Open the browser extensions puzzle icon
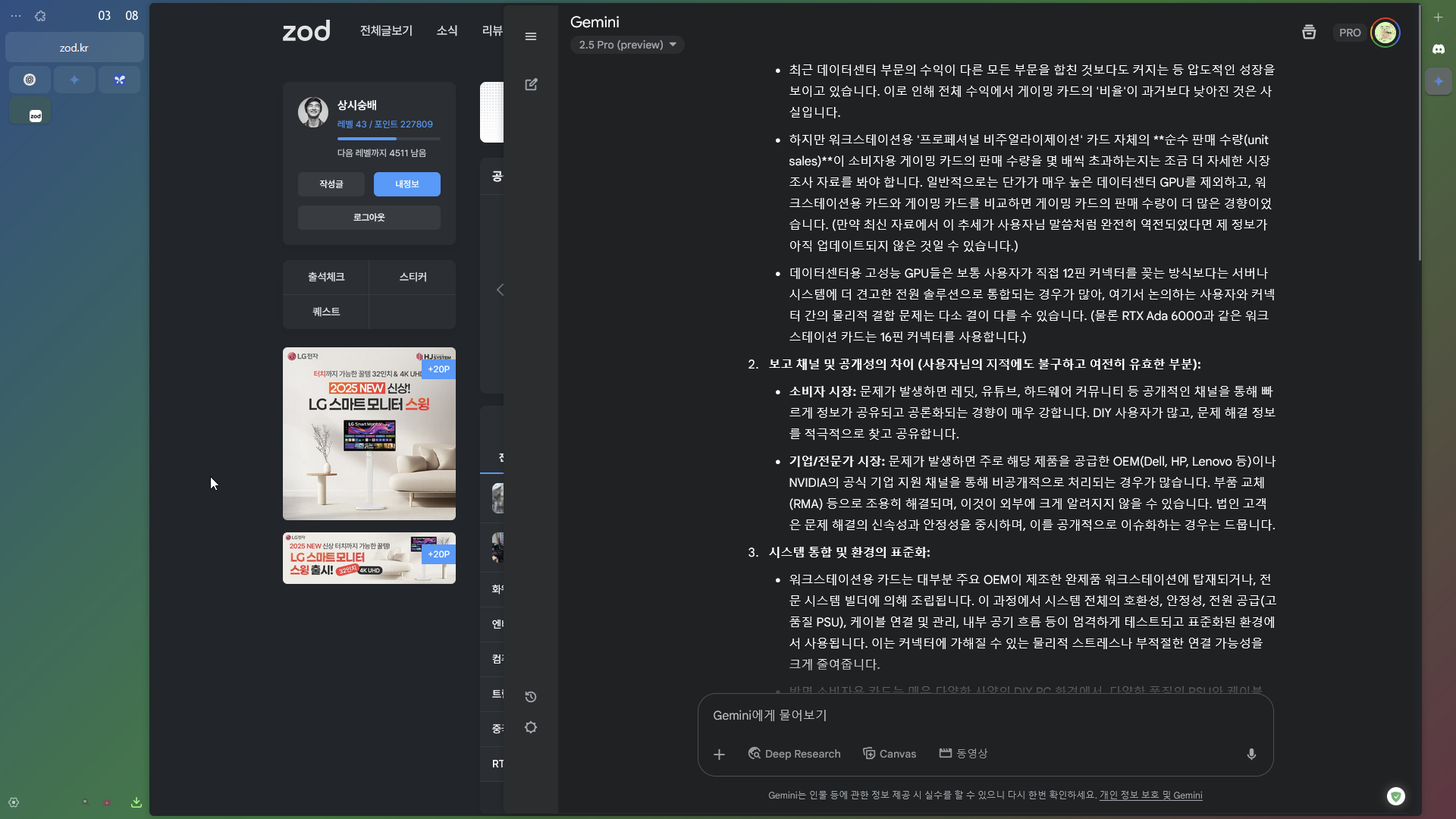The width and height of the screenshot is (1456, 819). point(40,16)
